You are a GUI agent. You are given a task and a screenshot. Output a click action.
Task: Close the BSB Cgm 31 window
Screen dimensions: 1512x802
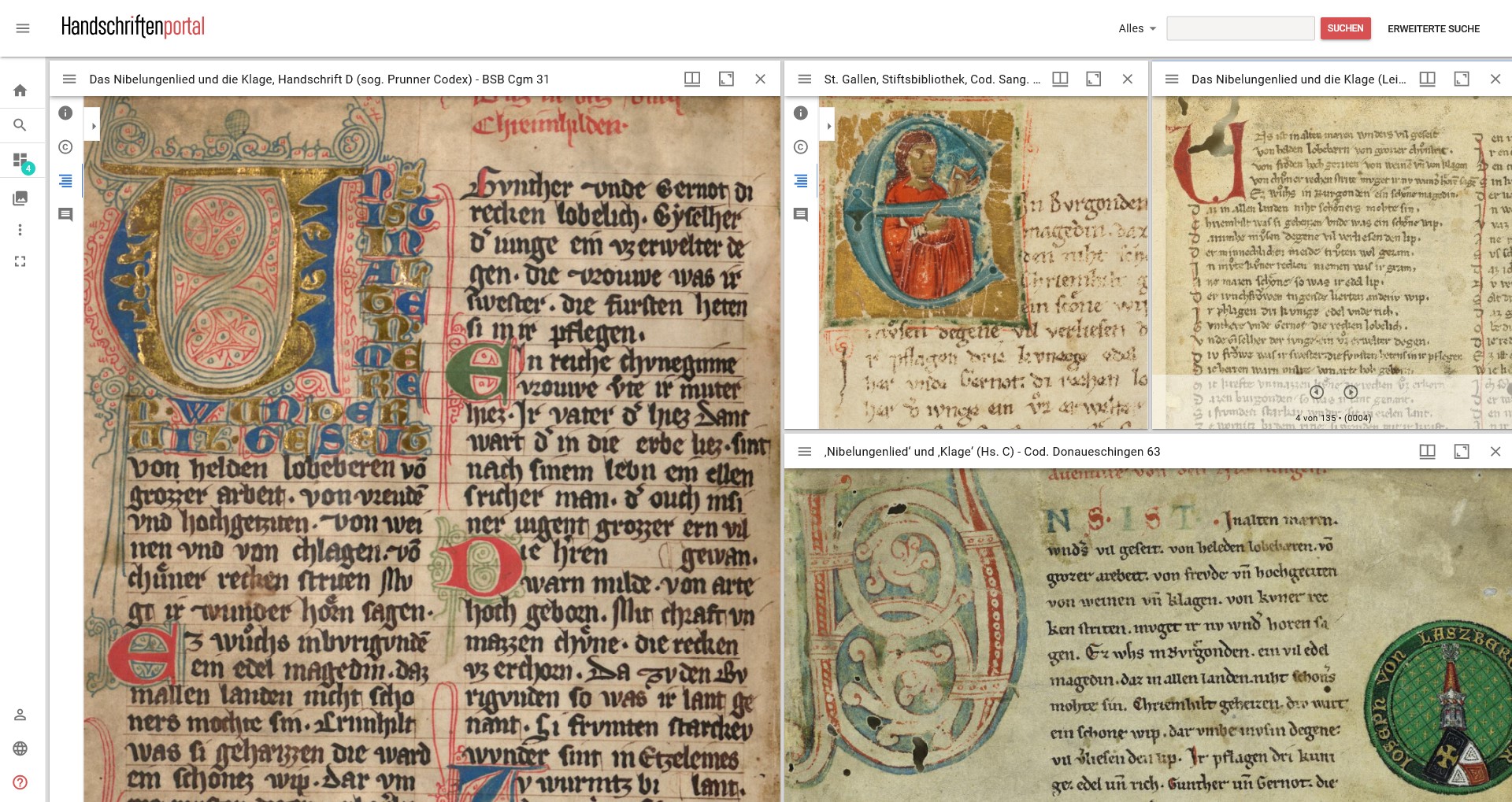(x=760, y=79)
